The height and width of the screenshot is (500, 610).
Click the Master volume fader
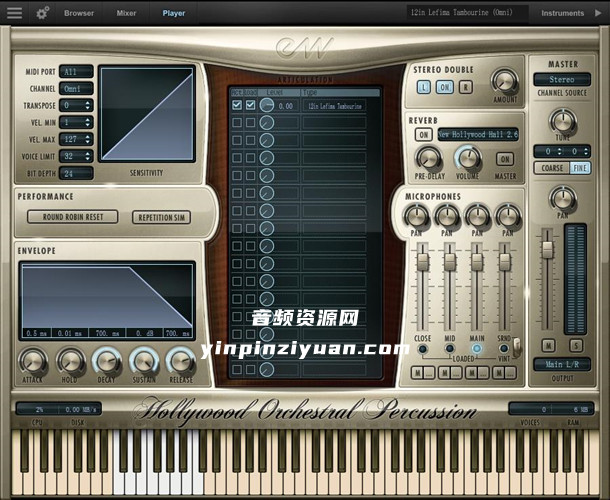pos(548,249)
